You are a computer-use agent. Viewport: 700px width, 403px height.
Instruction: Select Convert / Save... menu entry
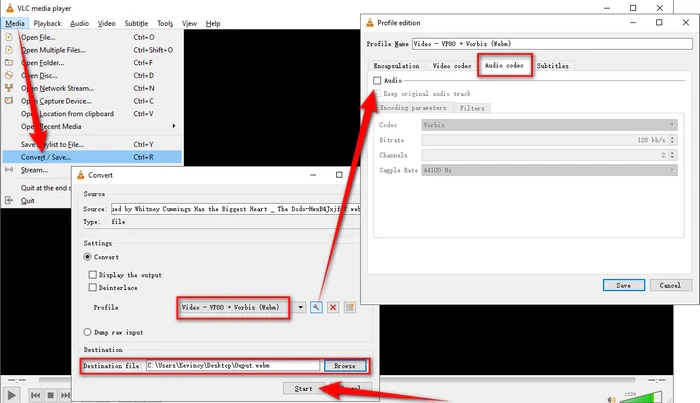coord(92,157)
